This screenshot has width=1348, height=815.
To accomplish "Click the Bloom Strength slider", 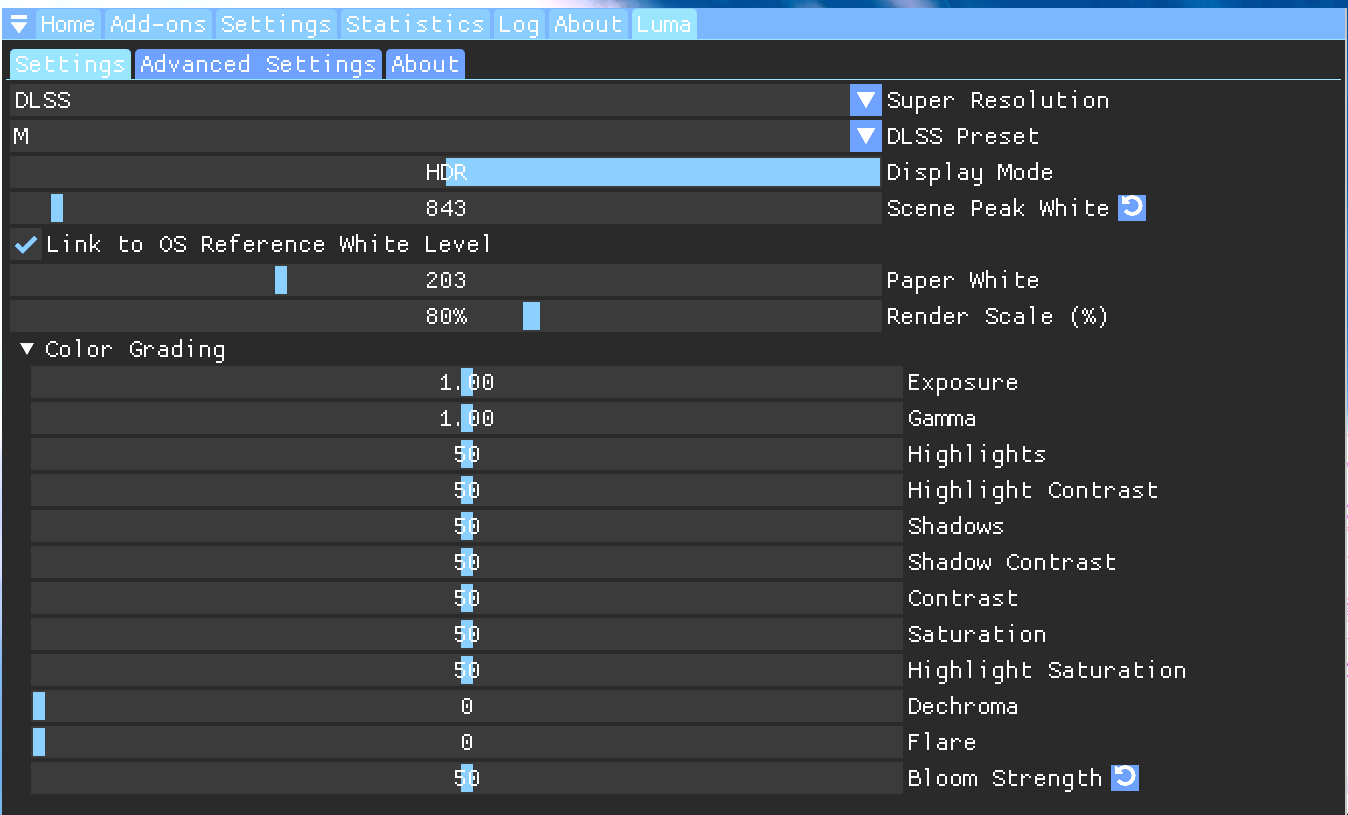I will coord(467,778).
